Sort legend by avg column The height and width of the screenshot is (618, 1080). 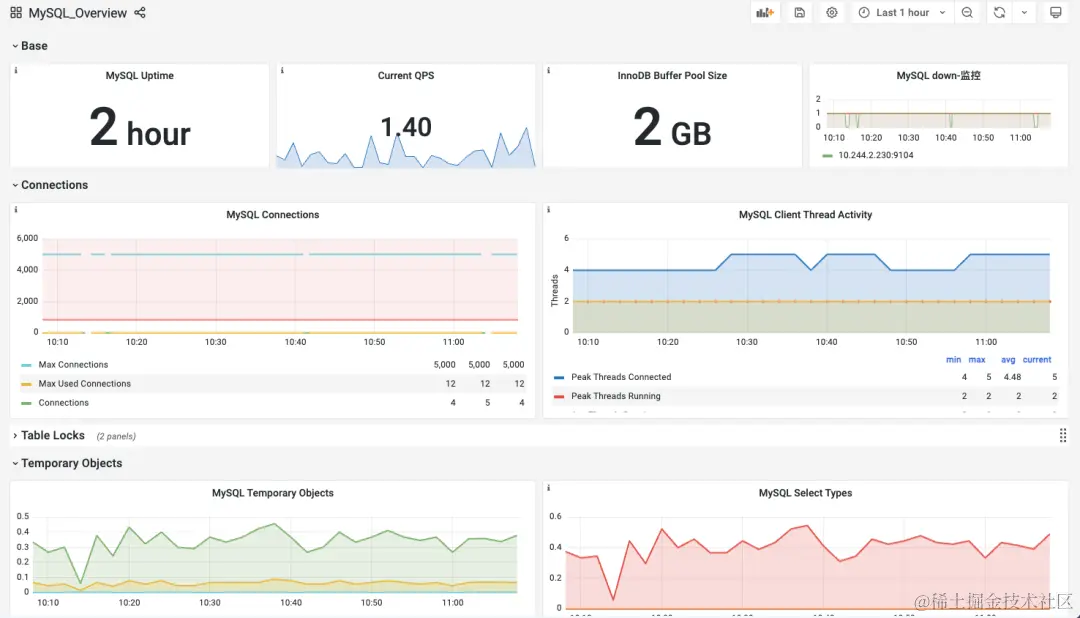point(1008,360)
